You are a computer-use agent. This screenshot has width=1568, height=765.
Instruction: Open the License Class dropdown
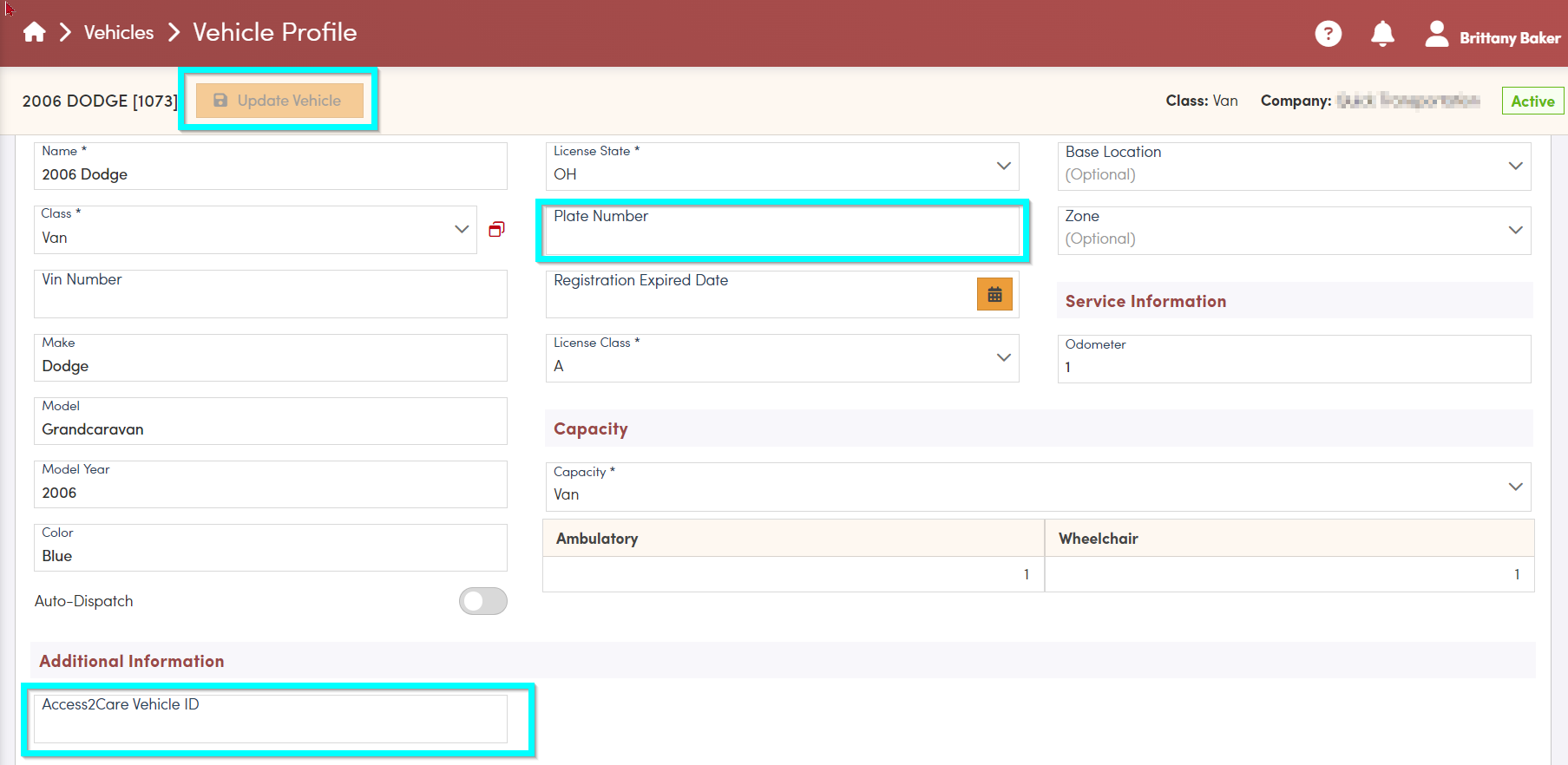click(1003, 357)
